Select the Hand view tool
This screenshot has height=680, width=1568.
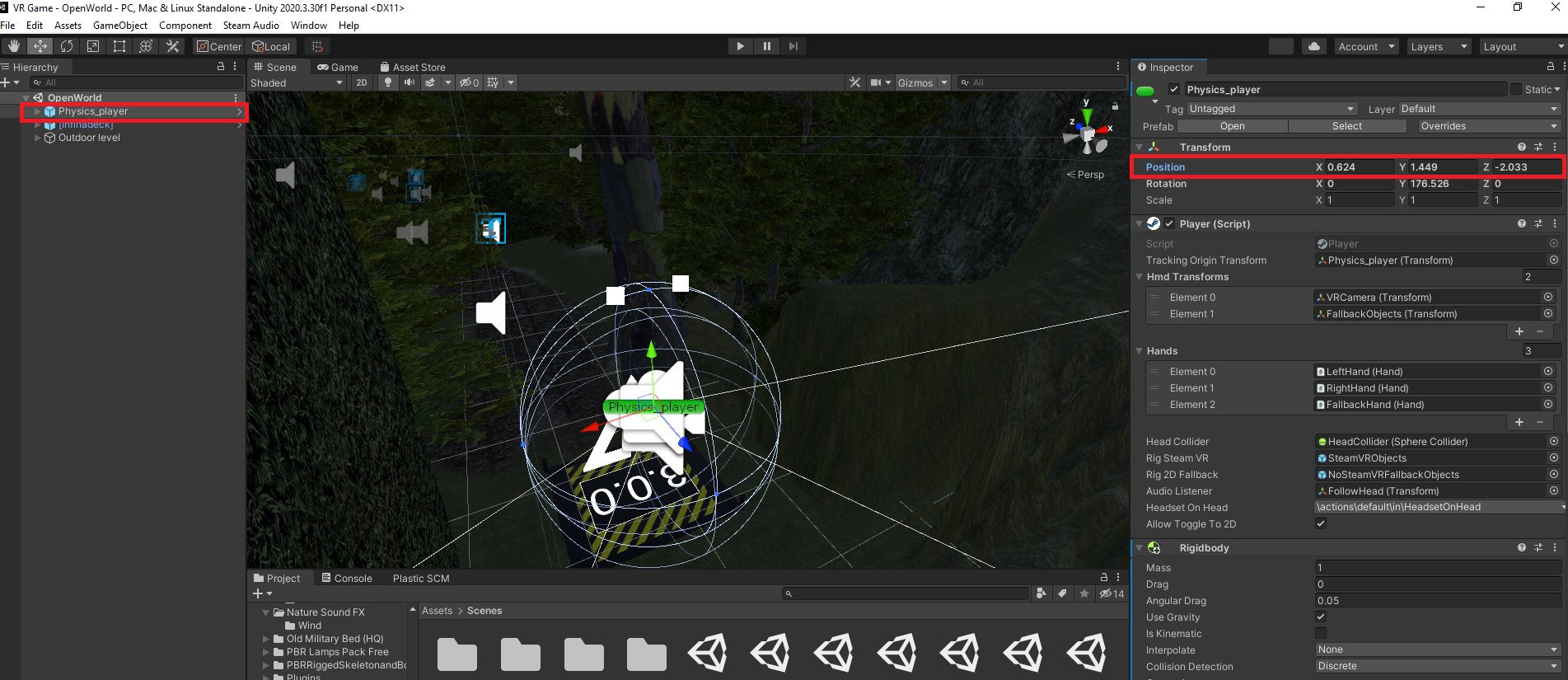(x=14, y=46)
